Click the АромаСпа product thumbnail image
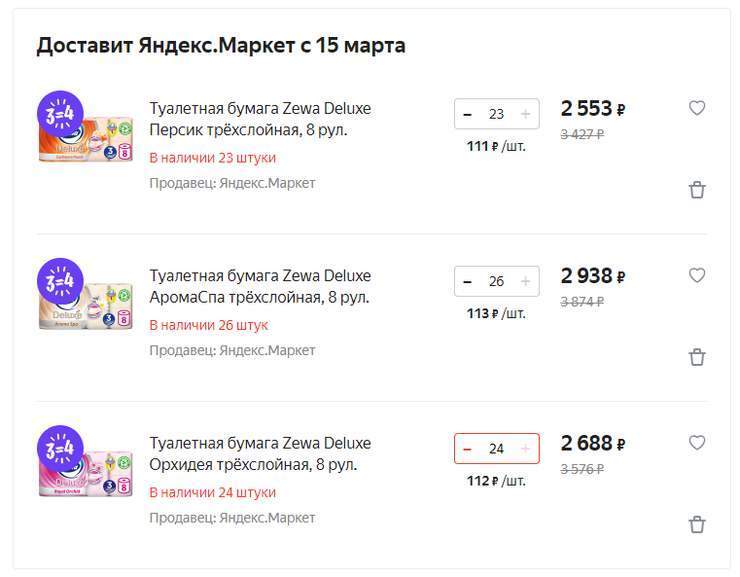 [86, 295]
